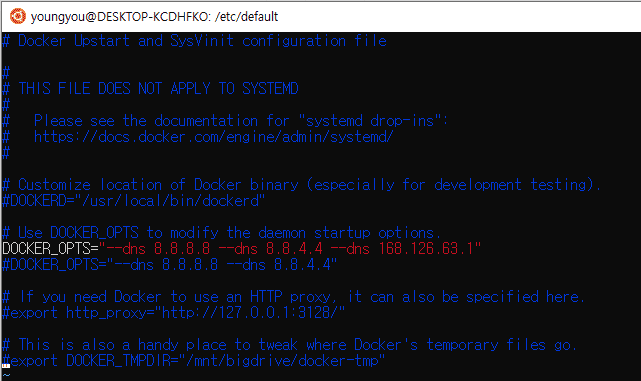Click the systemd drop-ins quoted text
Screen dimensions: 641x381
point(370,121)
